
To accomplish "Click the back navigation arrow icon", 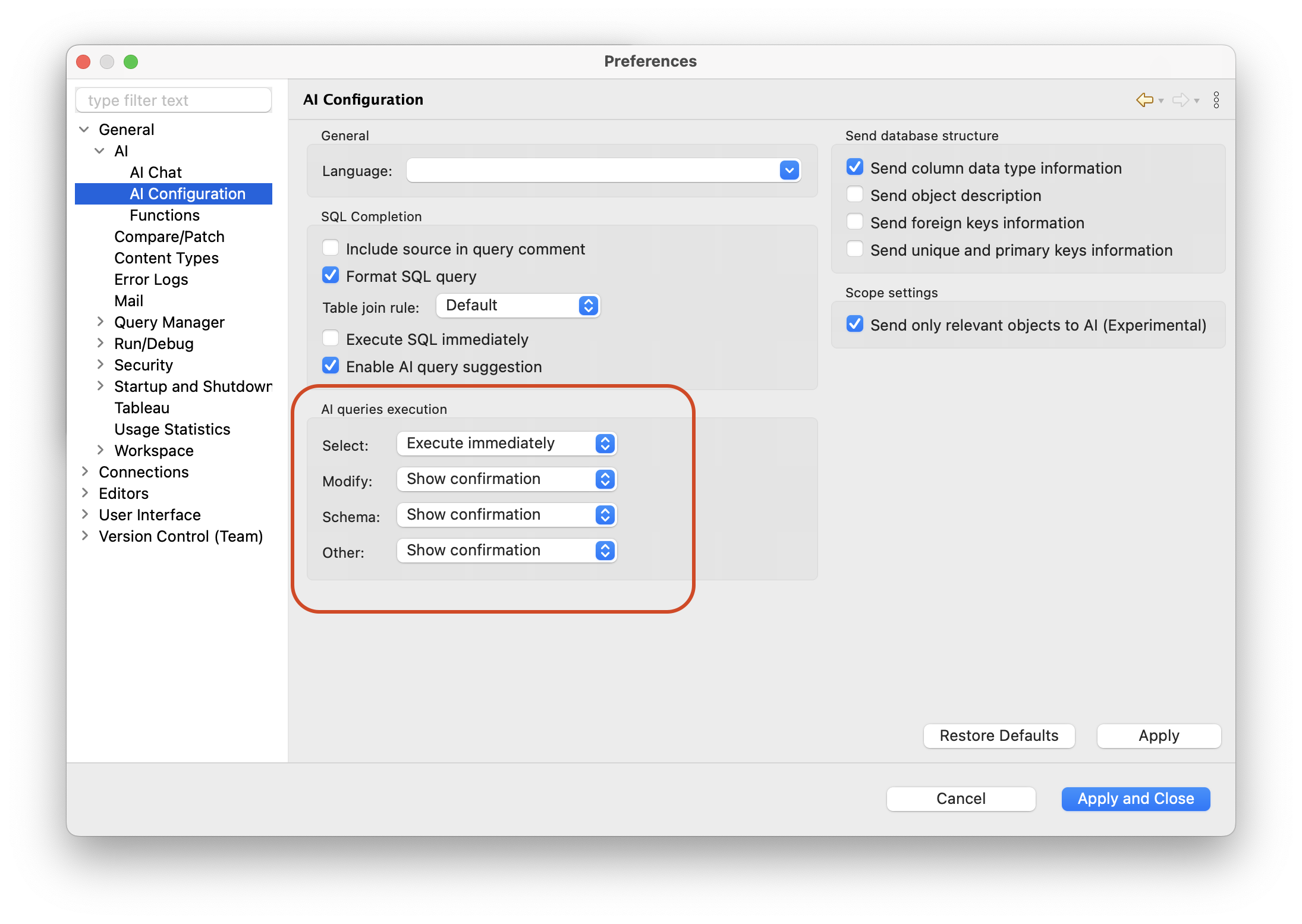I will tap(1144, 100).
